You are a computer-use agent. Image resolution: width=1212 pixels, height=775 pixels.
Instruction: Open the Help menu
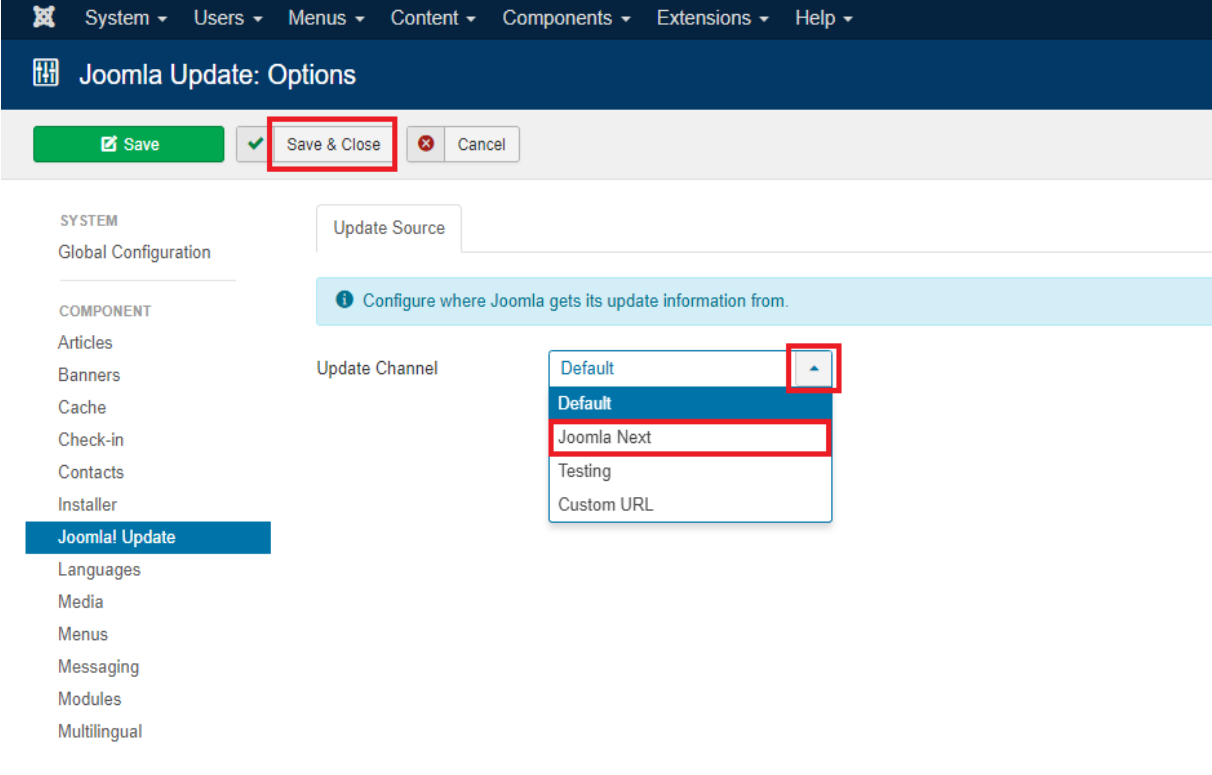824,18
